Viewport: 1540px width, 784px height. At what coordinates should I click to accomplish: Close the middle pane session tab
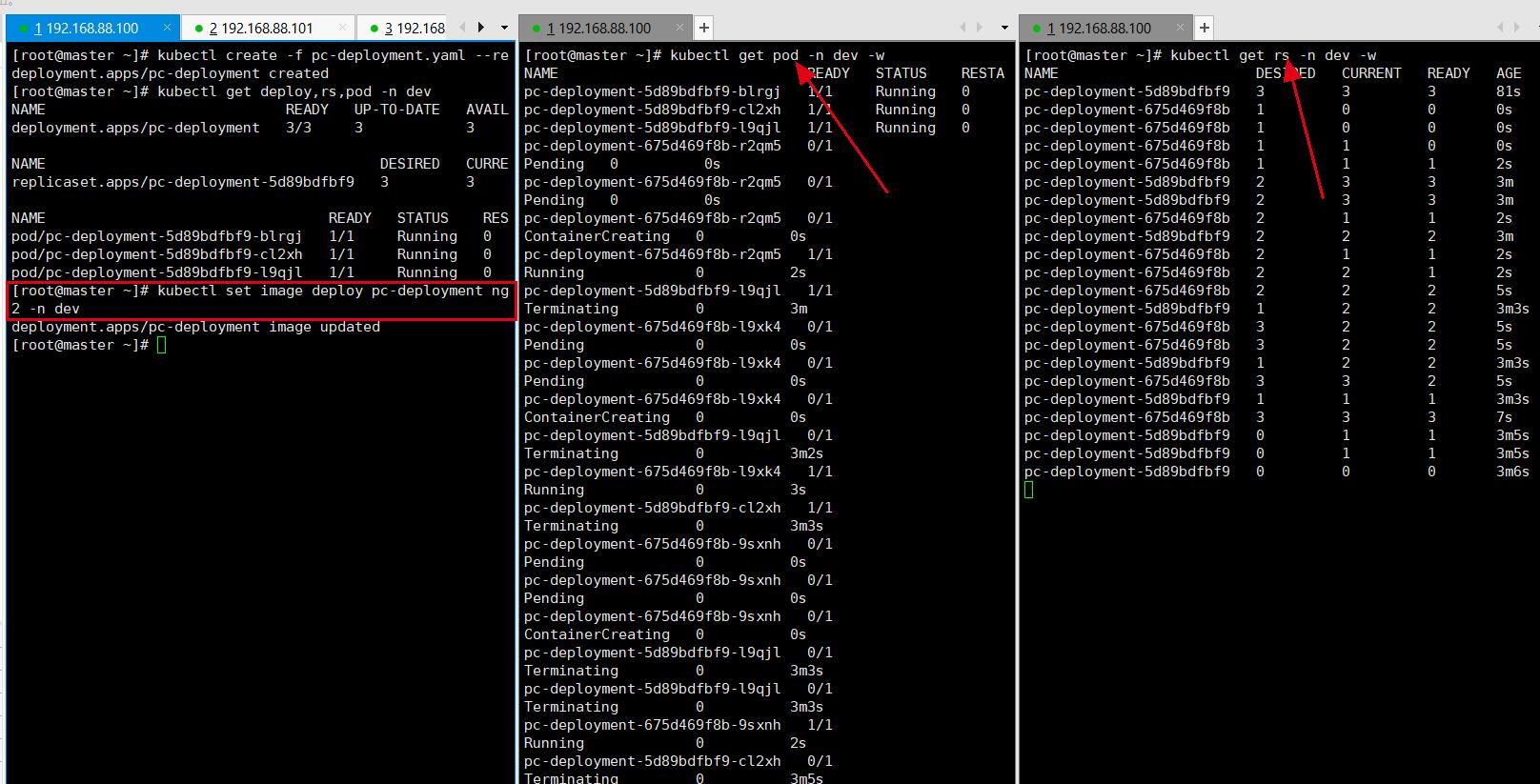click(679, 29)
